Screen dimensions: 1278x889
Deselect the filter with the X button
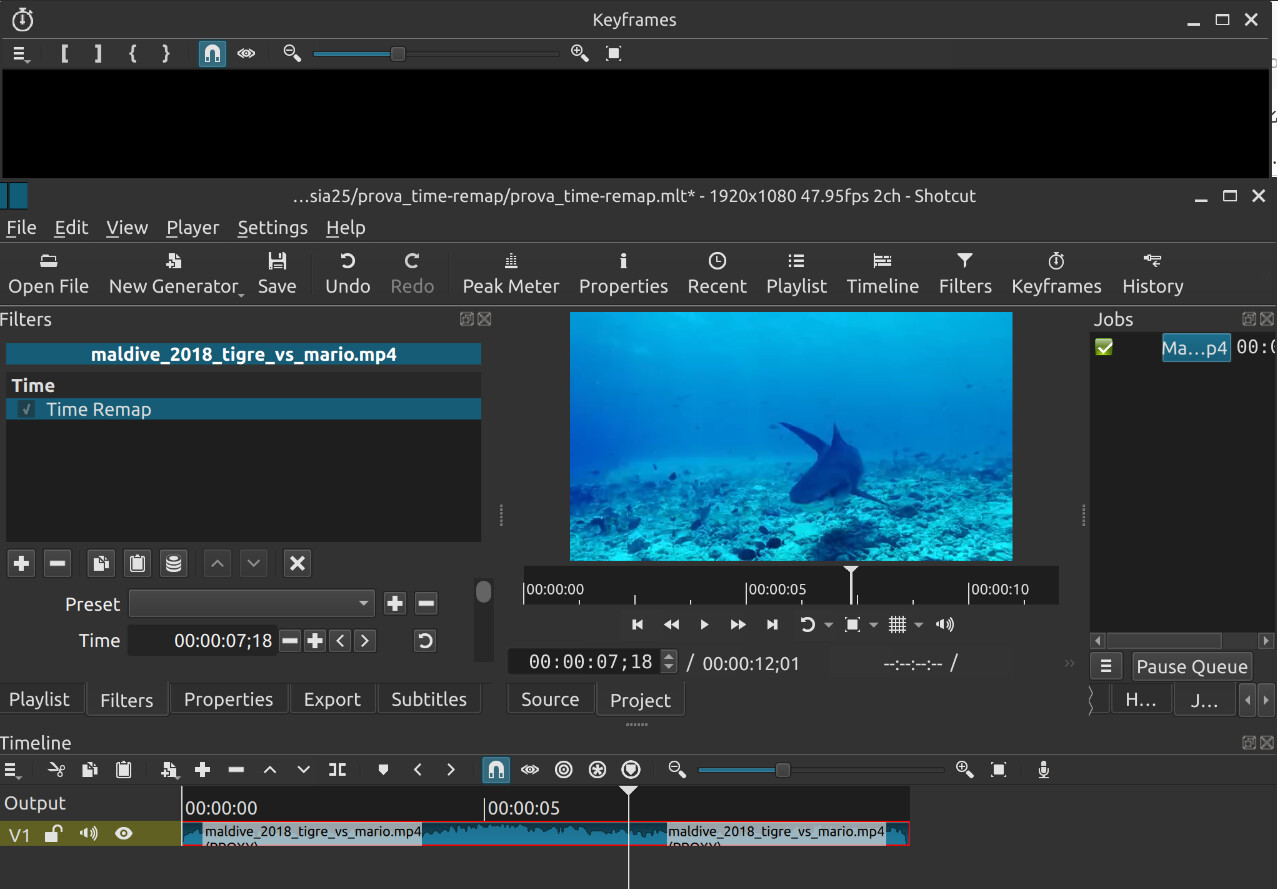coord(297,563)
